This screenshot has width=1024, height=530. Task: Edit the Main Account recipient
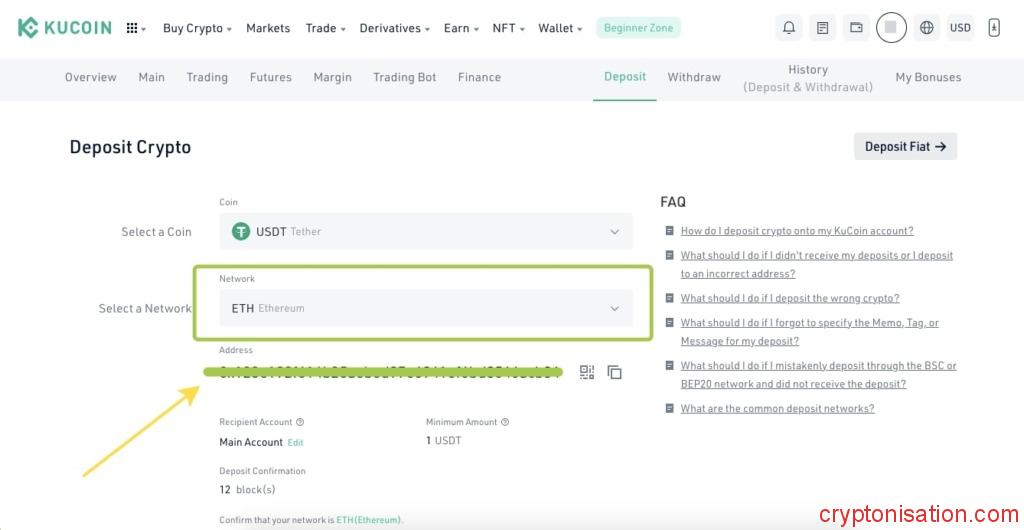point(295,442)
